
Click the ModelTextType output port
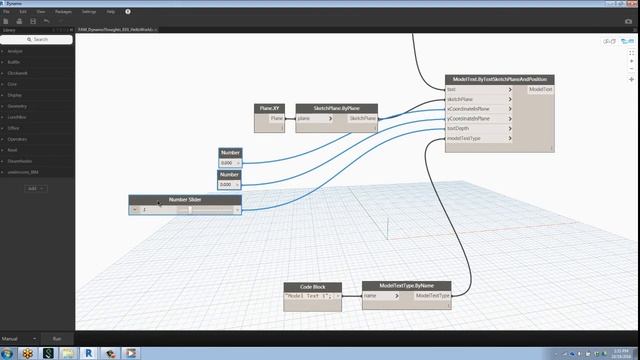433,296
